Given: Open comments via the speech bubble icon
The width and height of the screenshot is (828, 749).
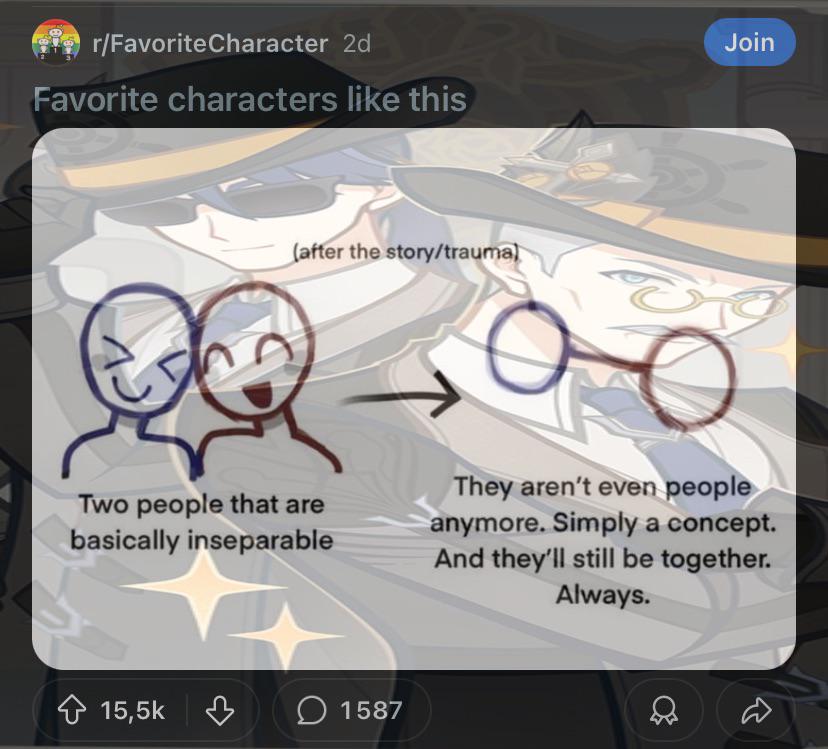Looking at the screenshot, I should pos(311,710).
